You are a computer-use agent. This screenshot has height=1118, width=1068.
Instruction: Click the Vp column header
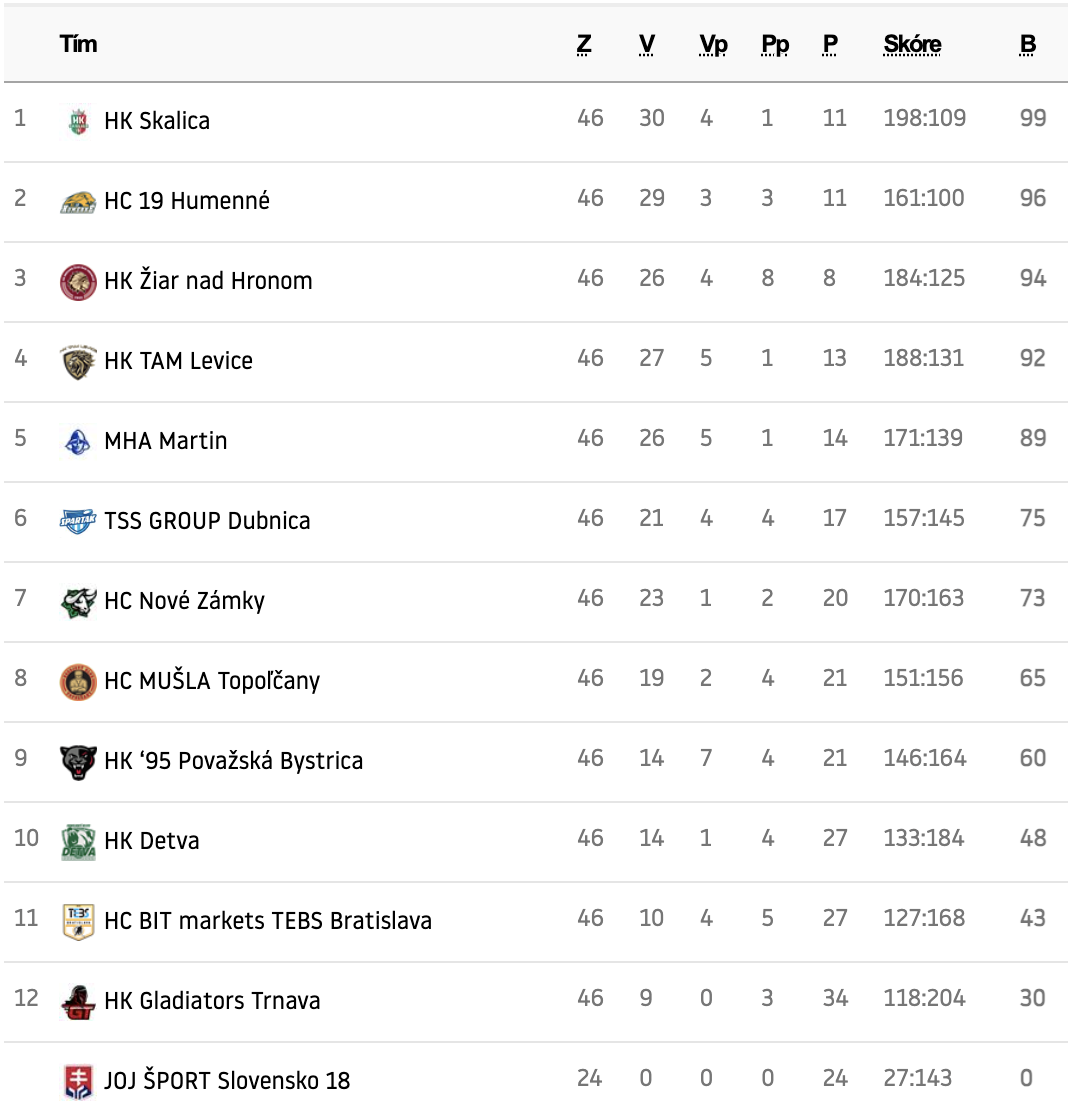tap(713, 45)
